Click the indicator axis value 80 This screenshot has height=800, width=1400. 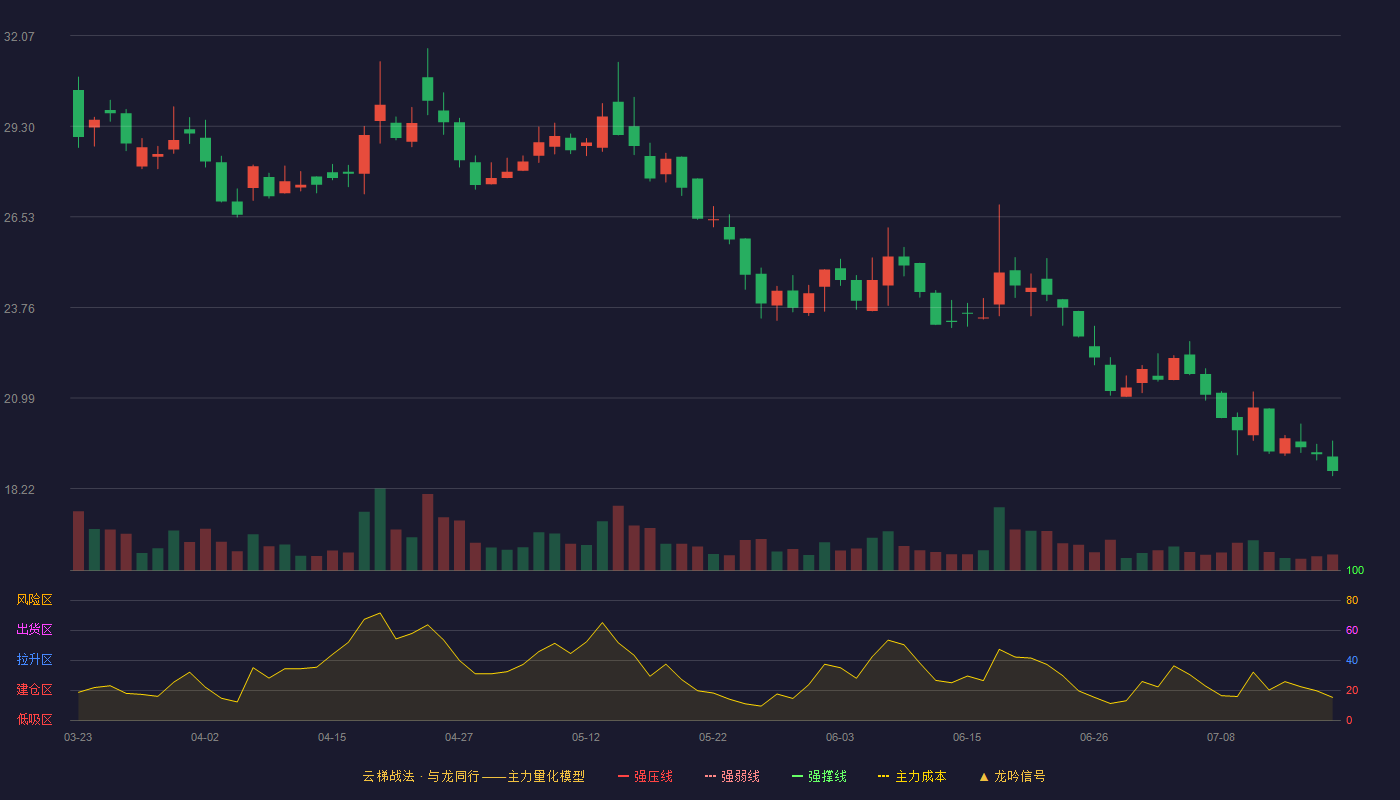1352,600
